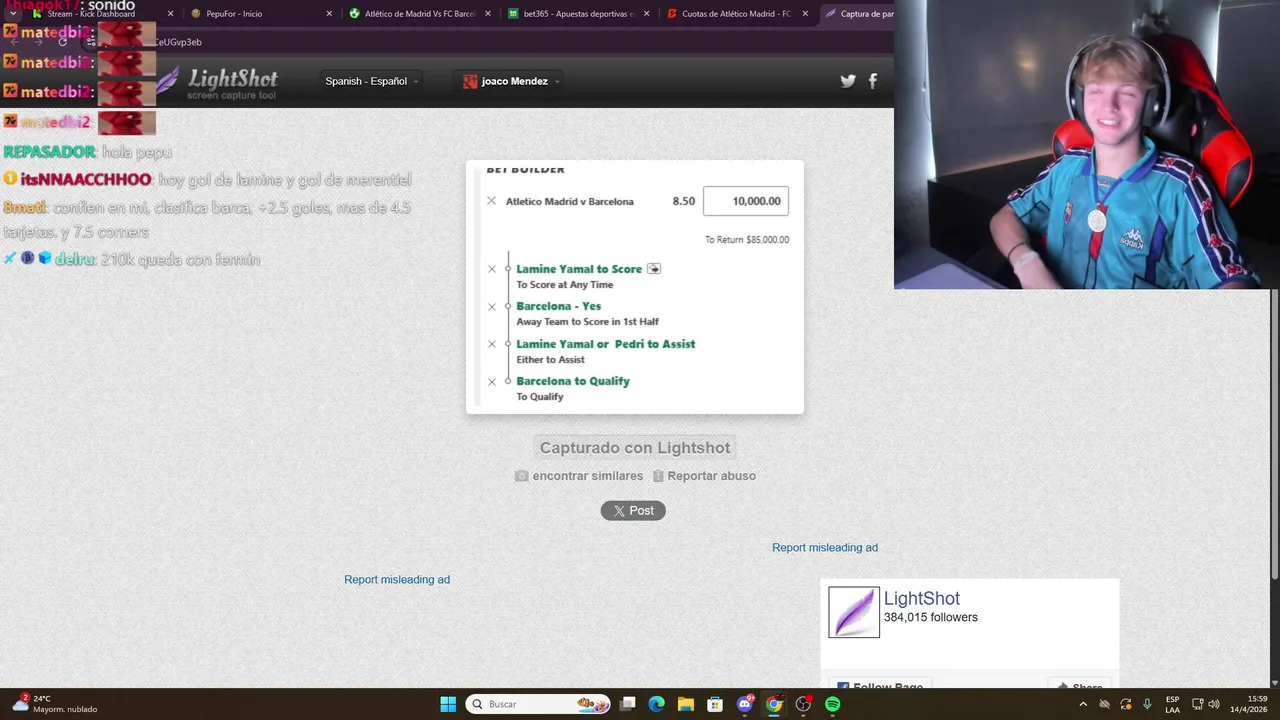Open Task View on the taskbar
Screen dimensions: 1280x720
627,704
